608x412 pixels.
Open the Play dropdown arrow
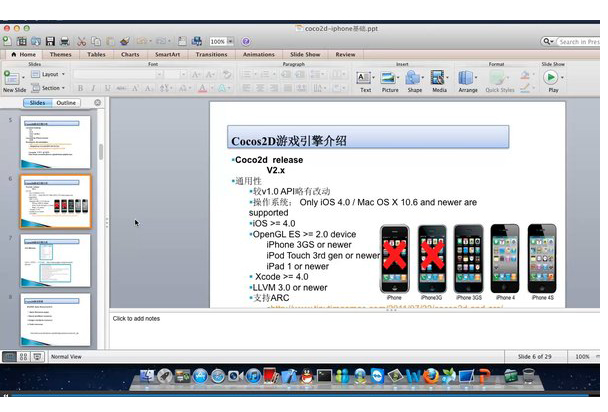click(562, 78)
